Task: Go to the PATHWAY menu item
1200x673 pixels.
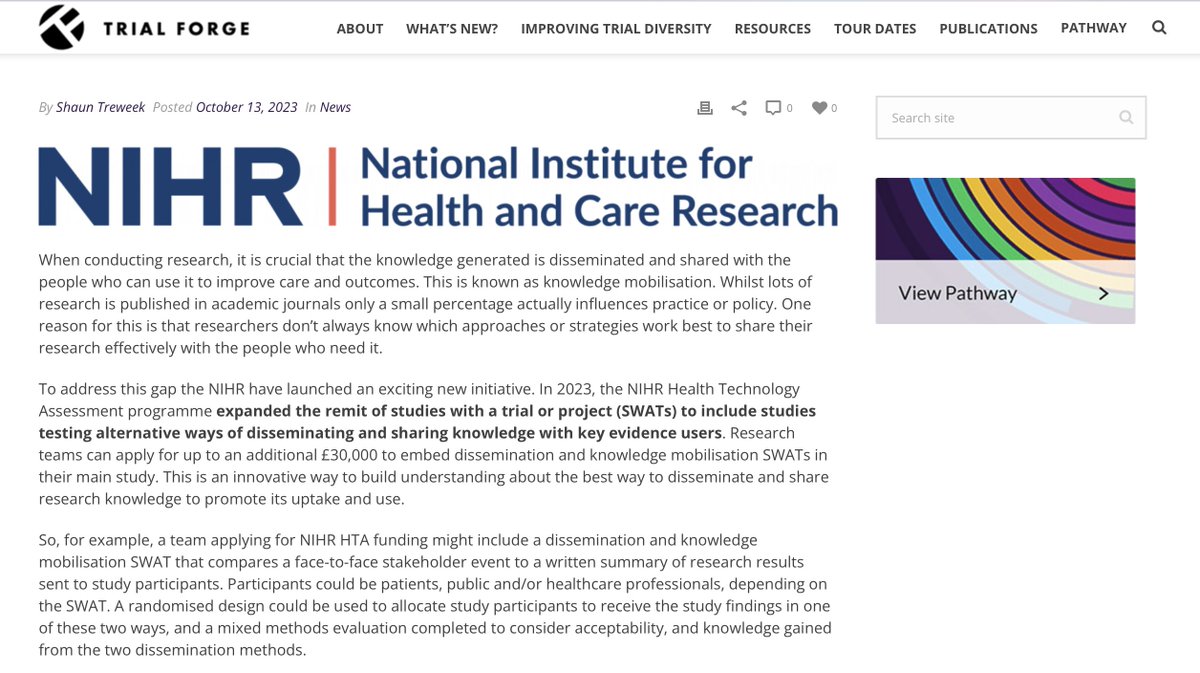Action: click(1094, 28)
